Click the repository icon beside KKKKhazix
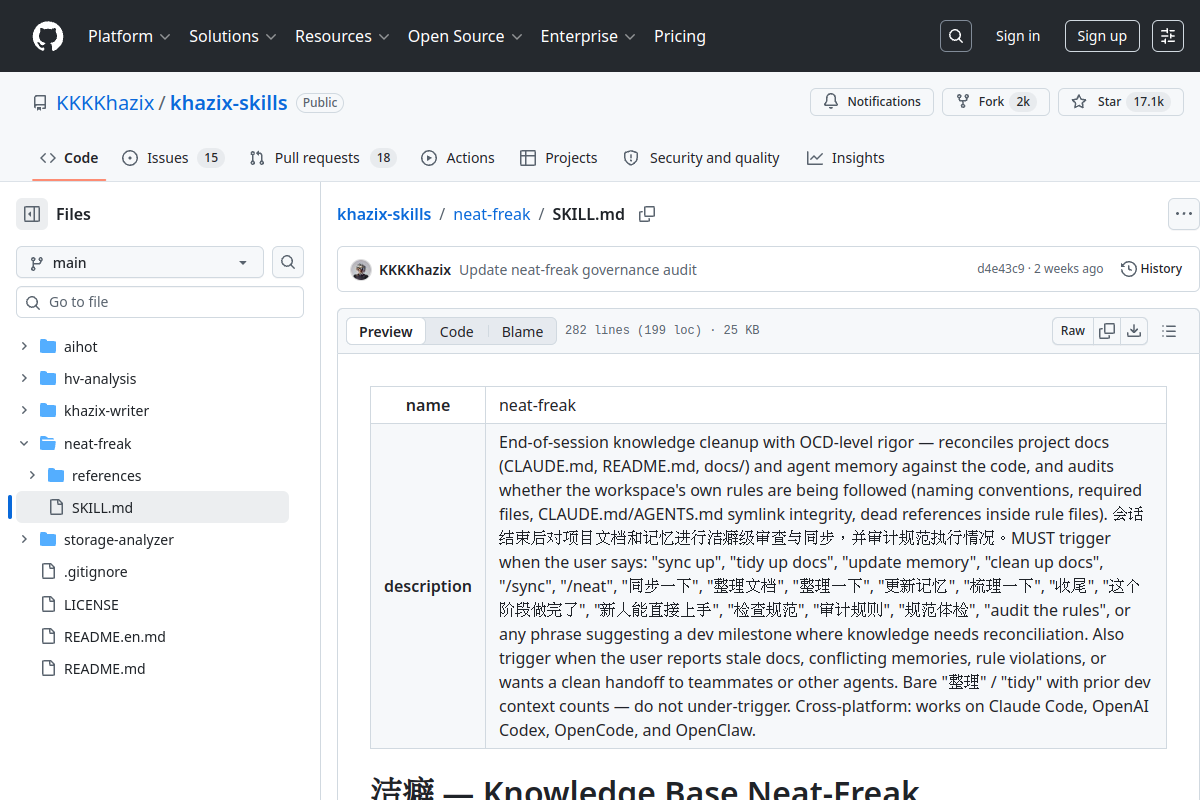Image resolution: width=1200 pixels, height=800 pixels. 40,103
